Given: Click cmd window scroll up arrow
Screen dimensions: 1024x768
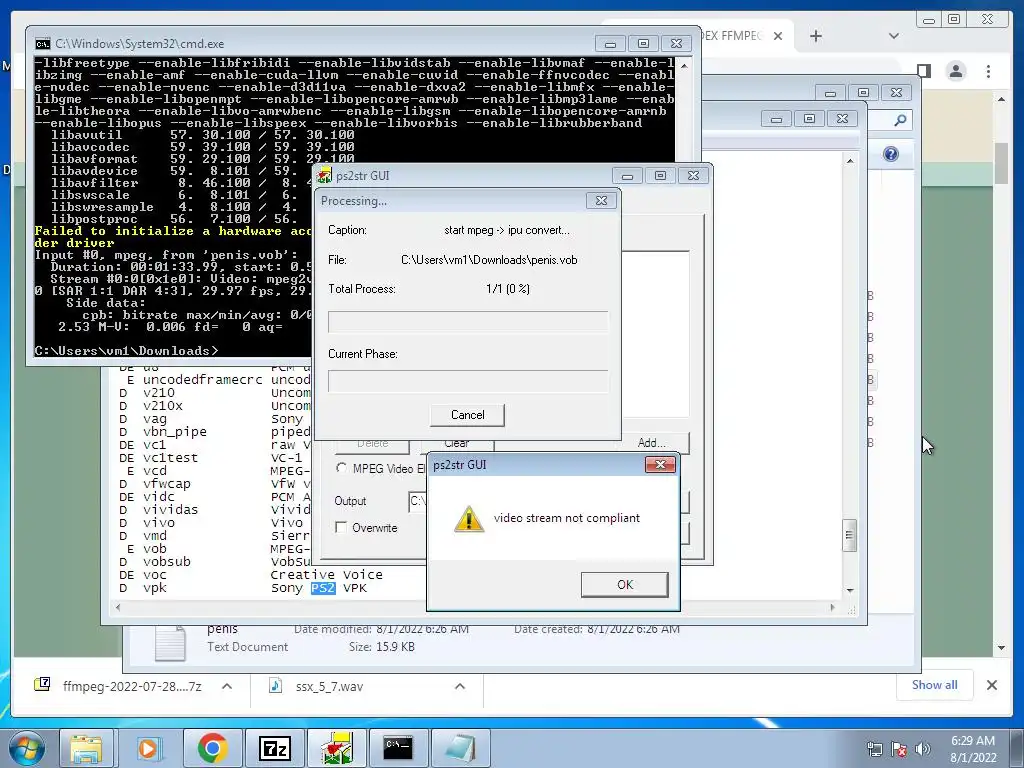Looking at the screenshot, I should click(684, 65).
